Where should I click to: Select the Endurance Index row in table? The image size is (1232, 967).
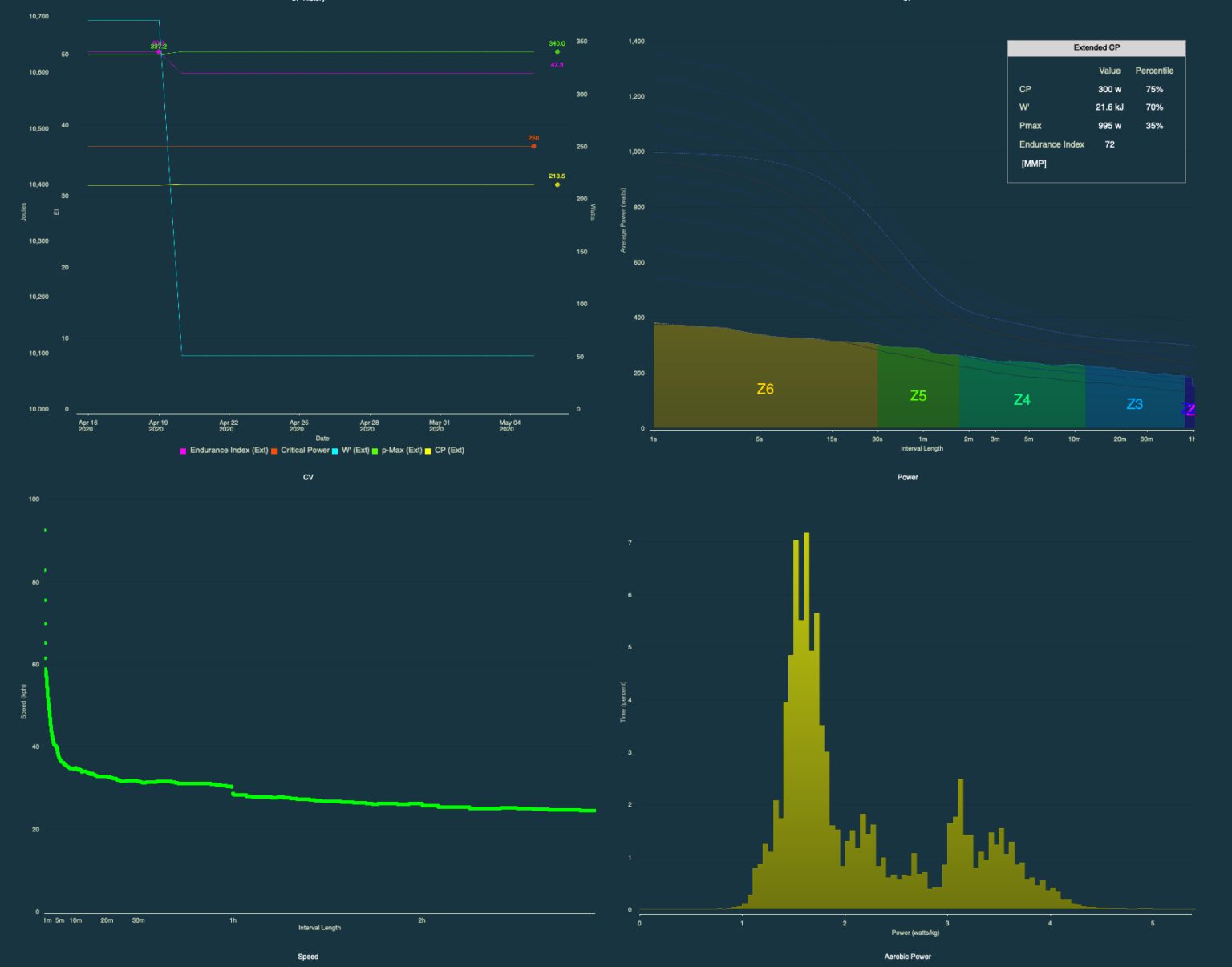pyautogui.click(x=1052, y=144)
